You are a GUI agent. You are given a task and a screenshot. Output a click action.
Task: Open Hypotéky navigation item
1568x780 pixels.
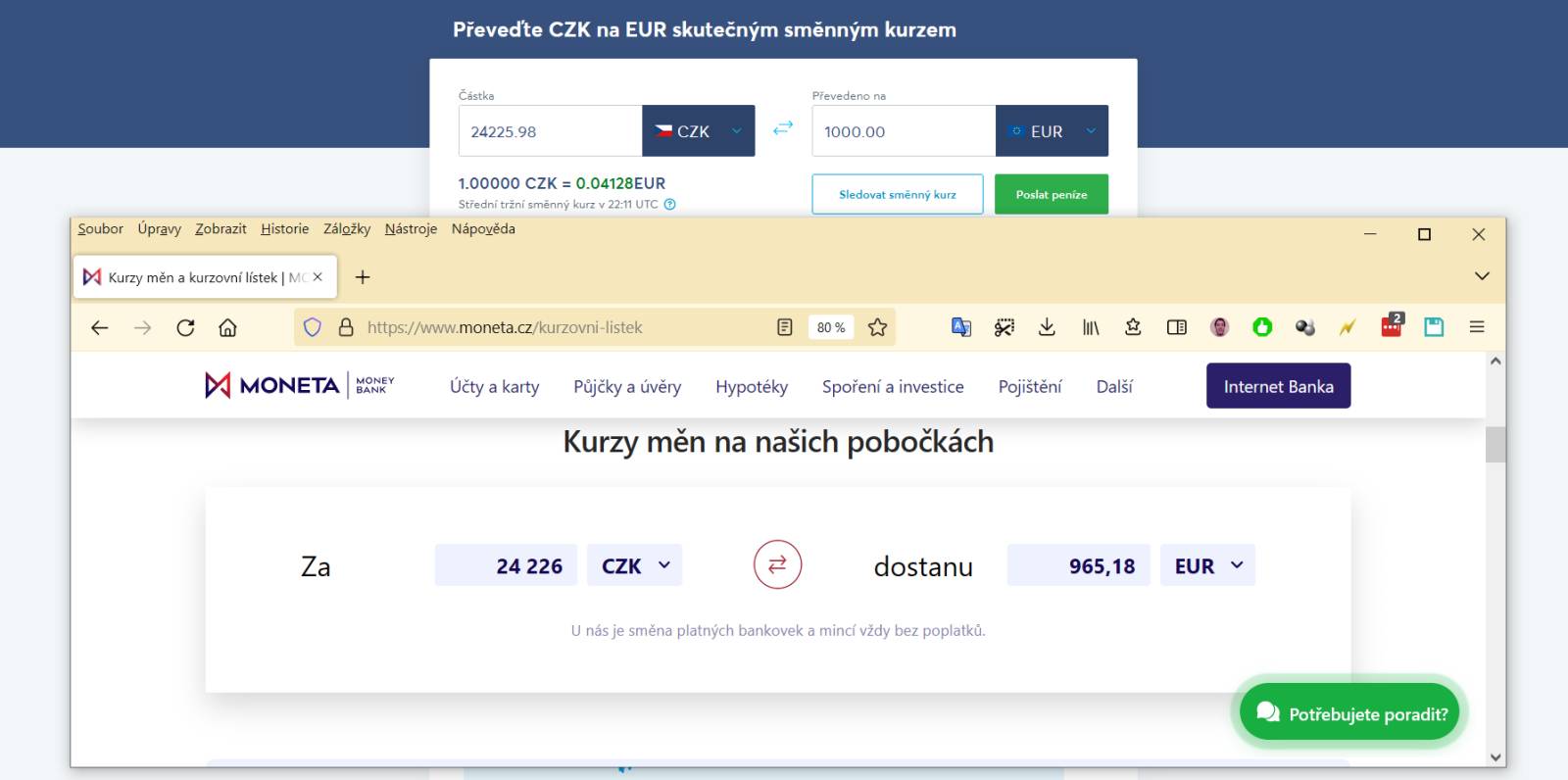coord(752,387)
